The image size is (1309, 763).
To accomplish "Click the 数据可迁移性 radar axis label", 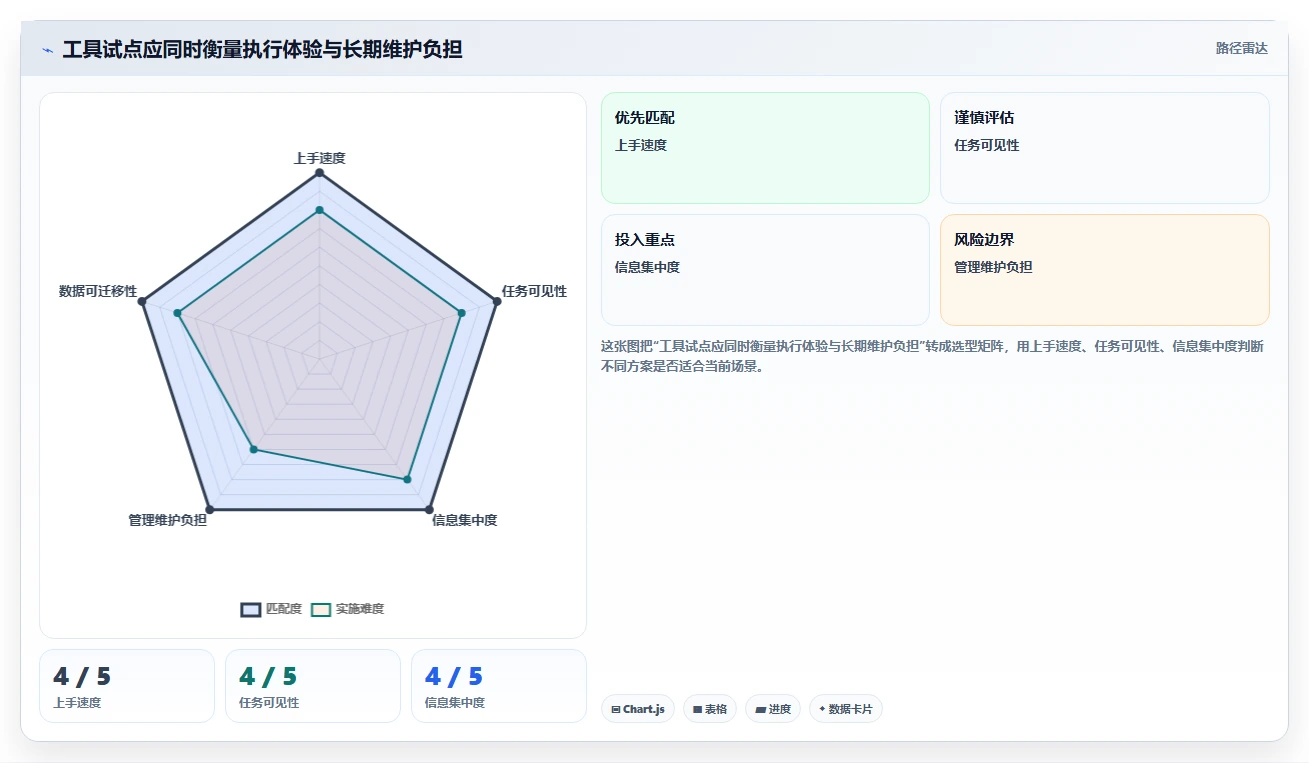I will (x=98, y=291).
